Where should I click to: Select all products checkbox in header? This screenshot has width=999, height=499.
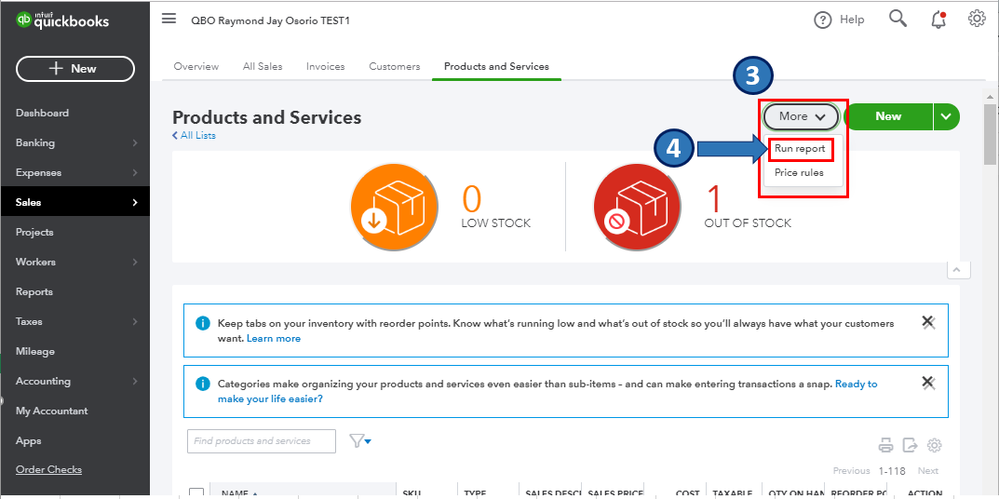tap(197, 493)
